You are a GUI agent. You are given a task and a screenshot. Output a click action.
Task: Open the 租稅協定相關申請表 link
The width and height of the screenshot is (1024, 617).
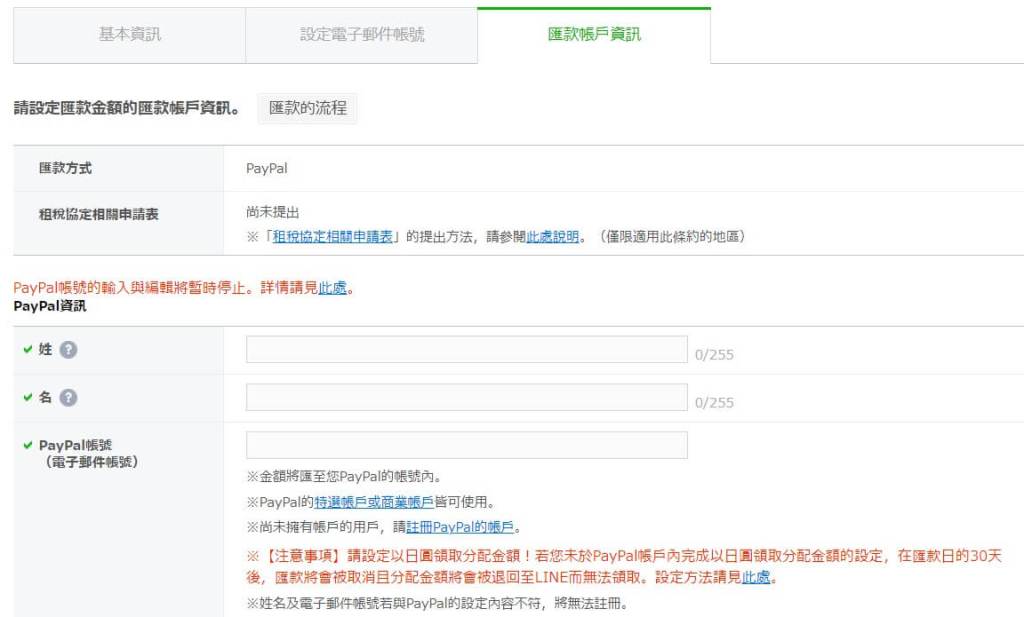(336, 237)
